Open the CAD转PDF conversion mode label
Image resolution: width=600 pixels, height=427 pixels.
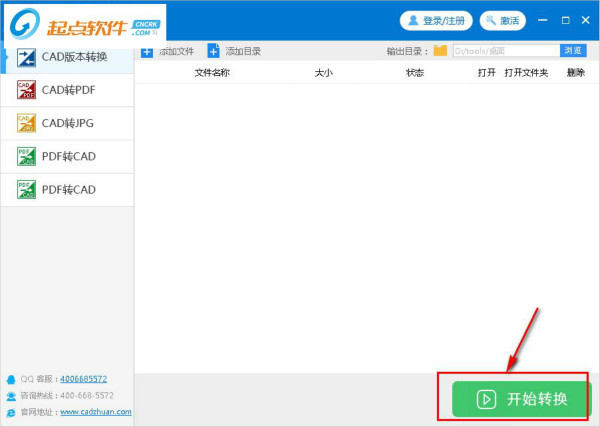(68, 90)
